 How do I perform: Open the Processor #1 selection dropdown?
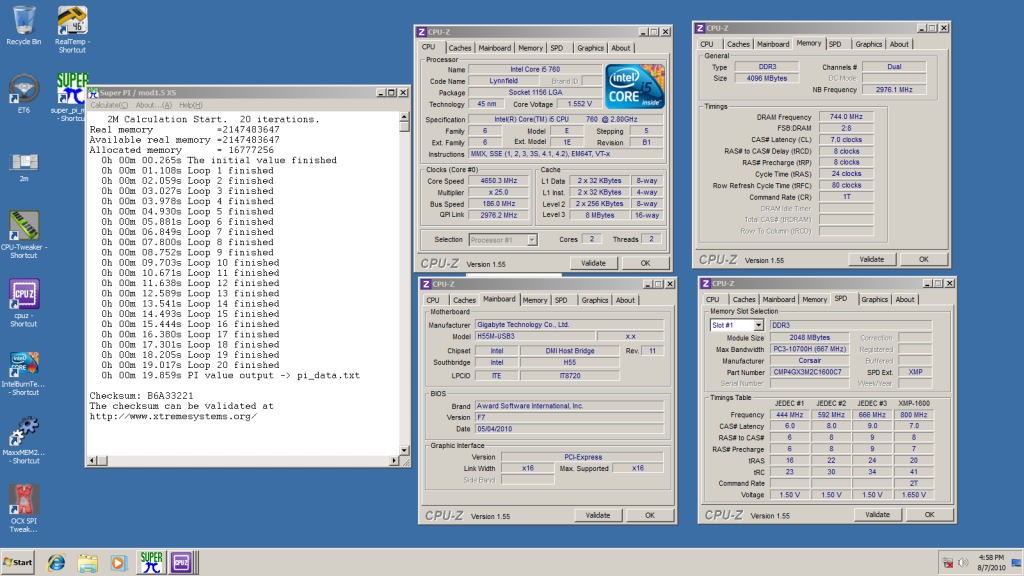pos(532,239)
